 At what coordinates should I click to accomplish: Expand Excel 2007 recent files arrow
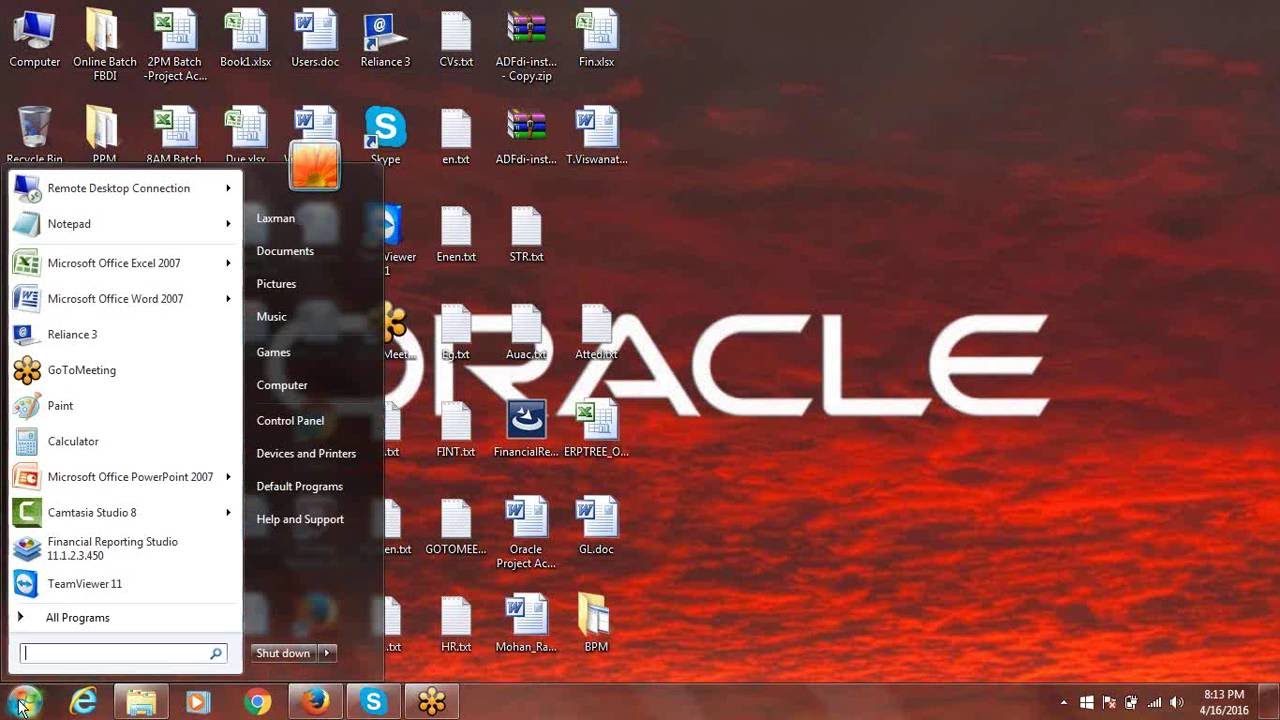228,263
